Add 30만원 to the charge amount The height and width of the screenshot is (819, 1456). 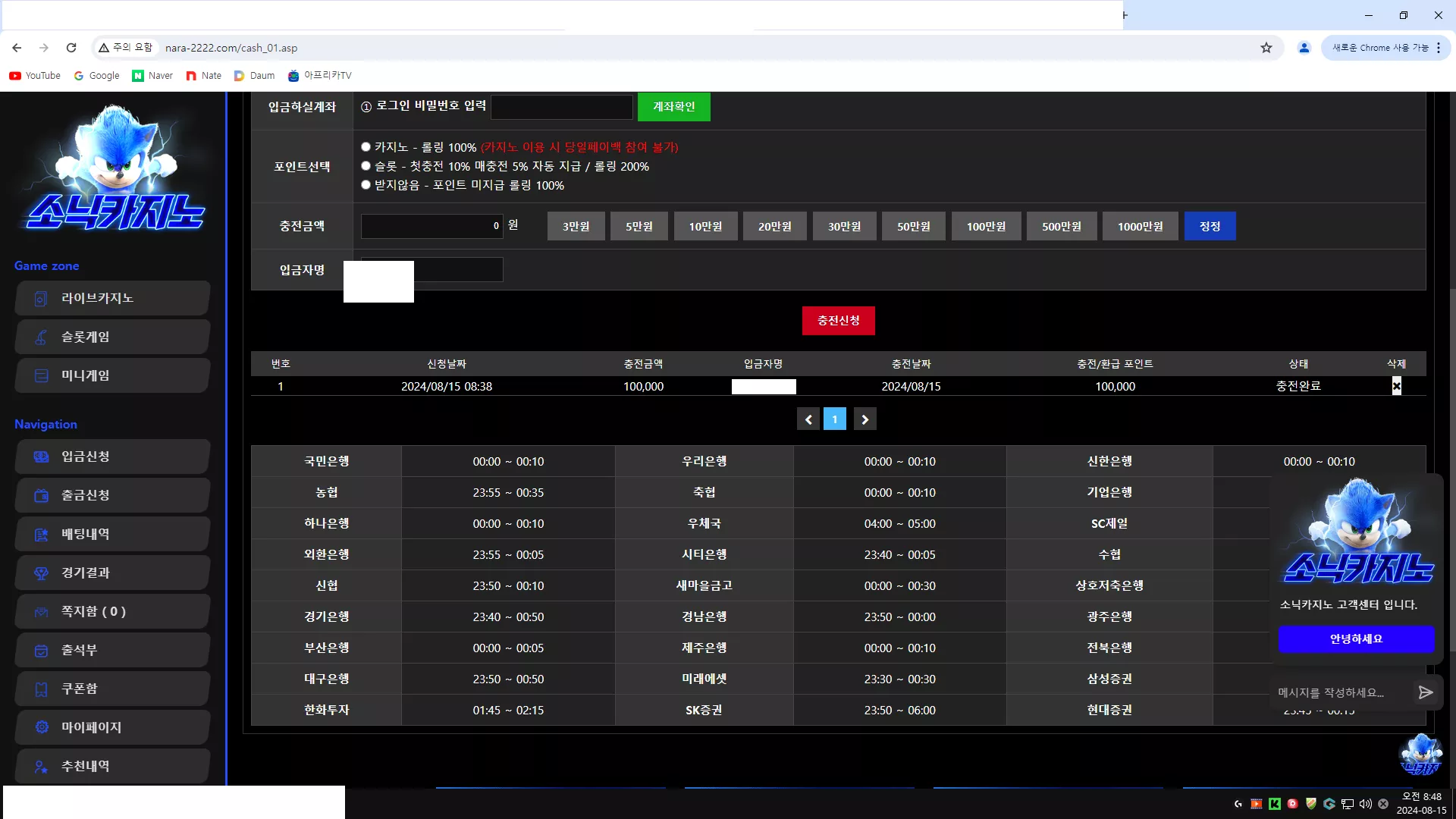(845, 227)
